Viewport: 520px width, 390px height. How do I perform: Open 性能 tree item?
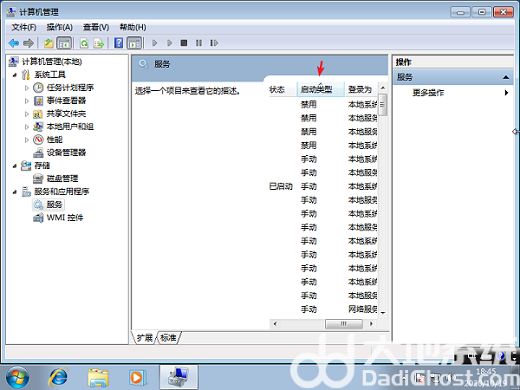point(54,139)
